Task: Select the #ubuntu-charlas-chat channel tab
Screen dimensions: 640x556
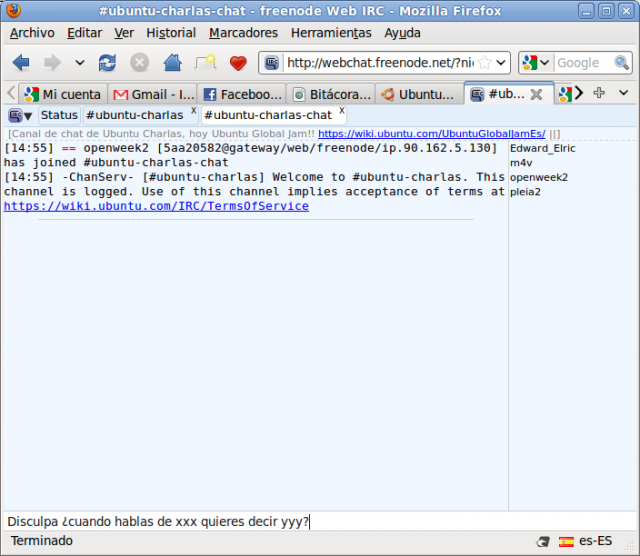Action: pyautogui.click(x=268, y=115)
